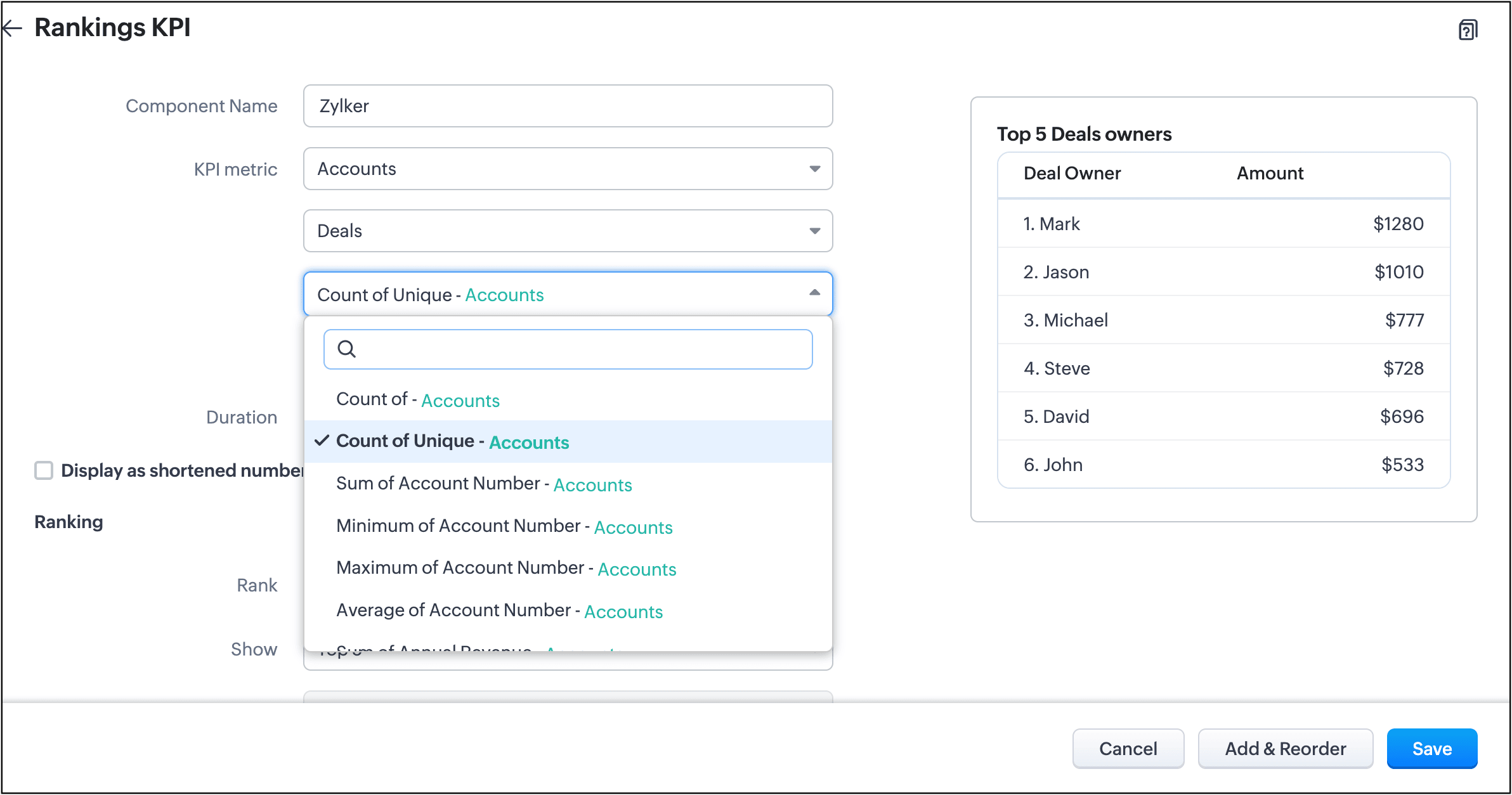1512x795 pixels.
Task: Pick Minimum of Account Number option
Action: coord(504,526)
